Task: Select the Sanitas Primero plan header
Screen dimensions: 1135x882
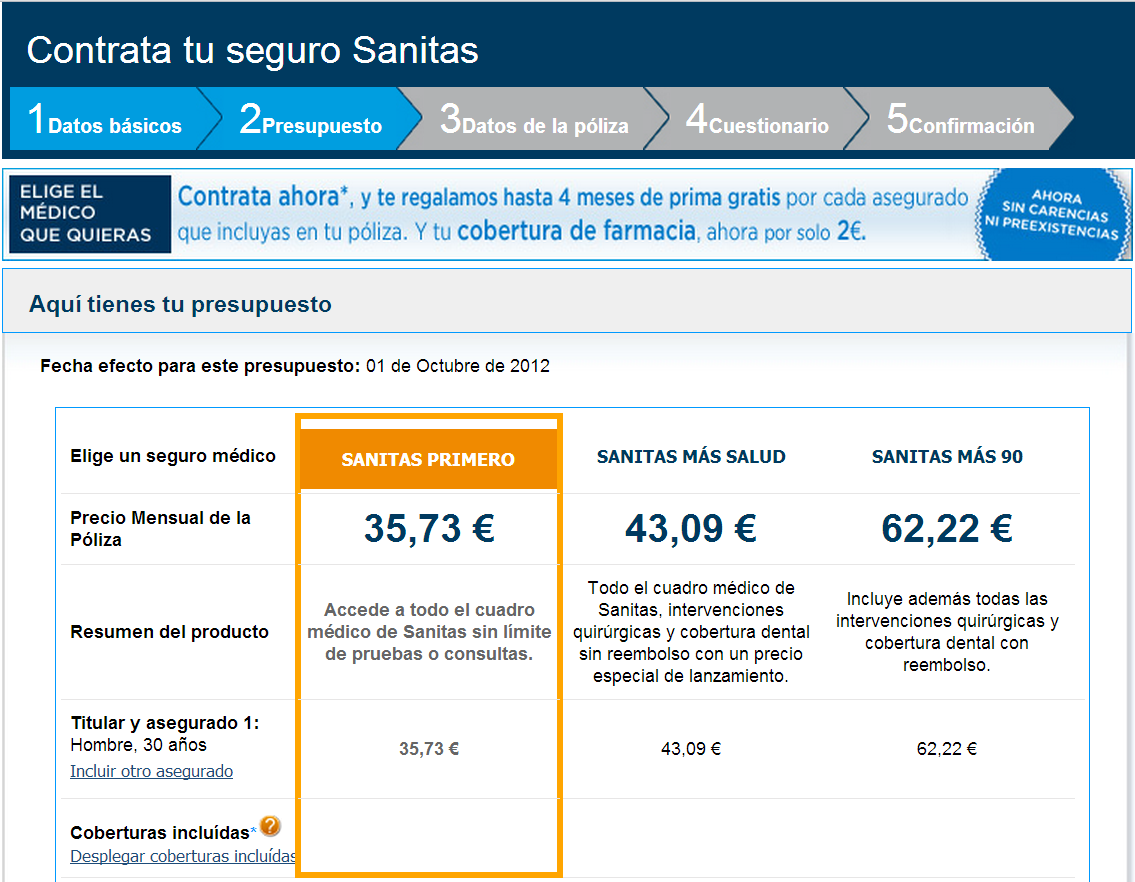Action: pyautogui.click(x=428, y=460)
